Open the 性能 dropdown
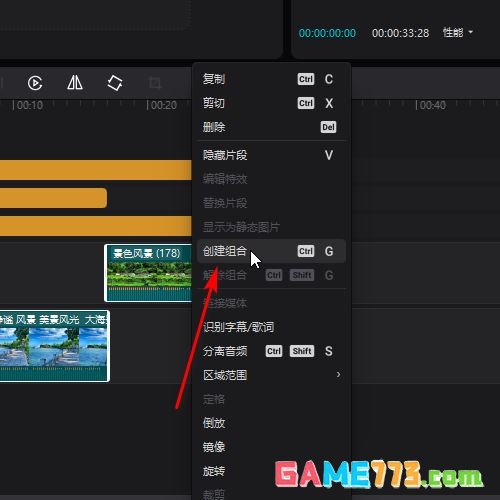500x500 pixels. click(458, 33)
